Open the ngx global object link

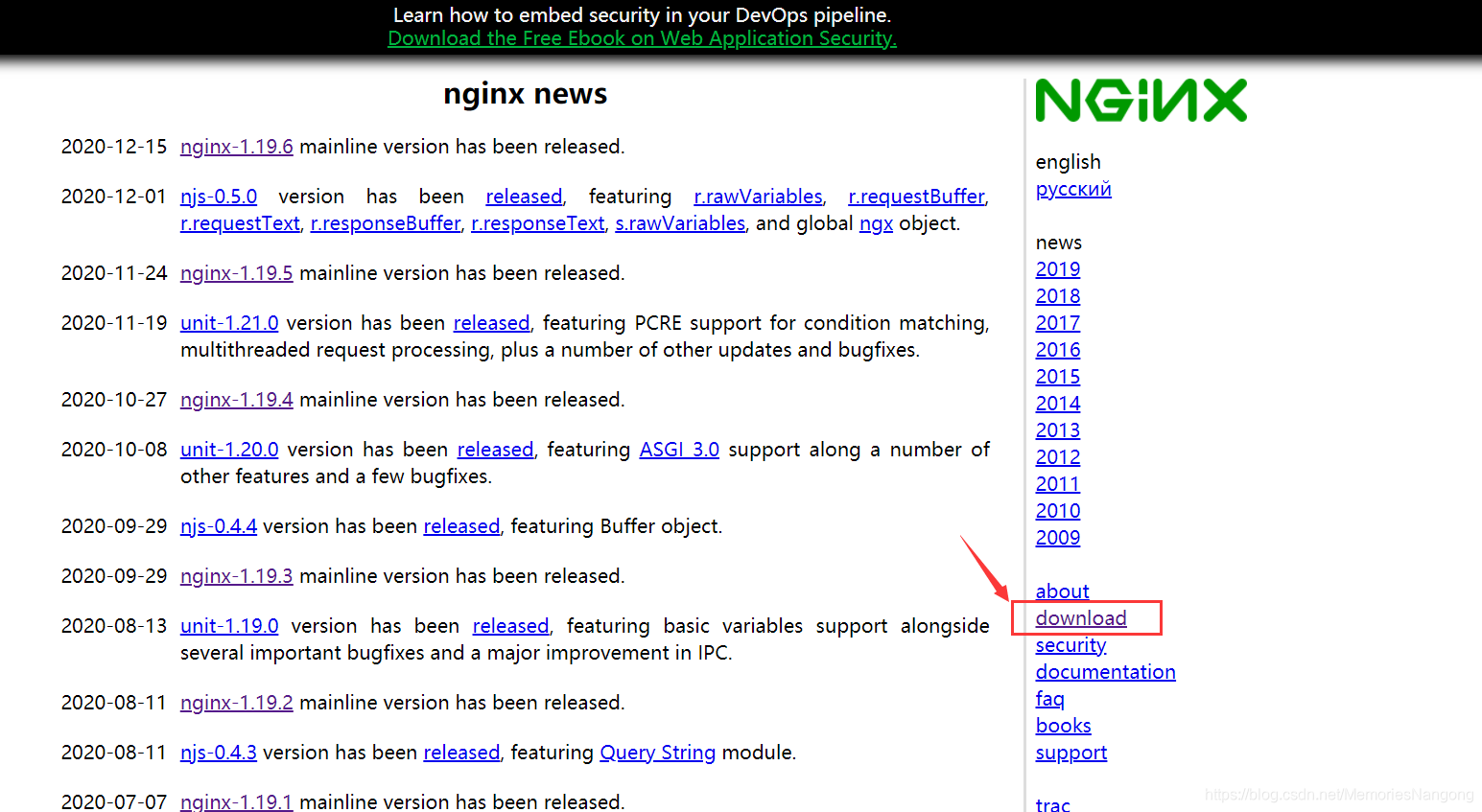pyautogui.click(x=876, y=223)
